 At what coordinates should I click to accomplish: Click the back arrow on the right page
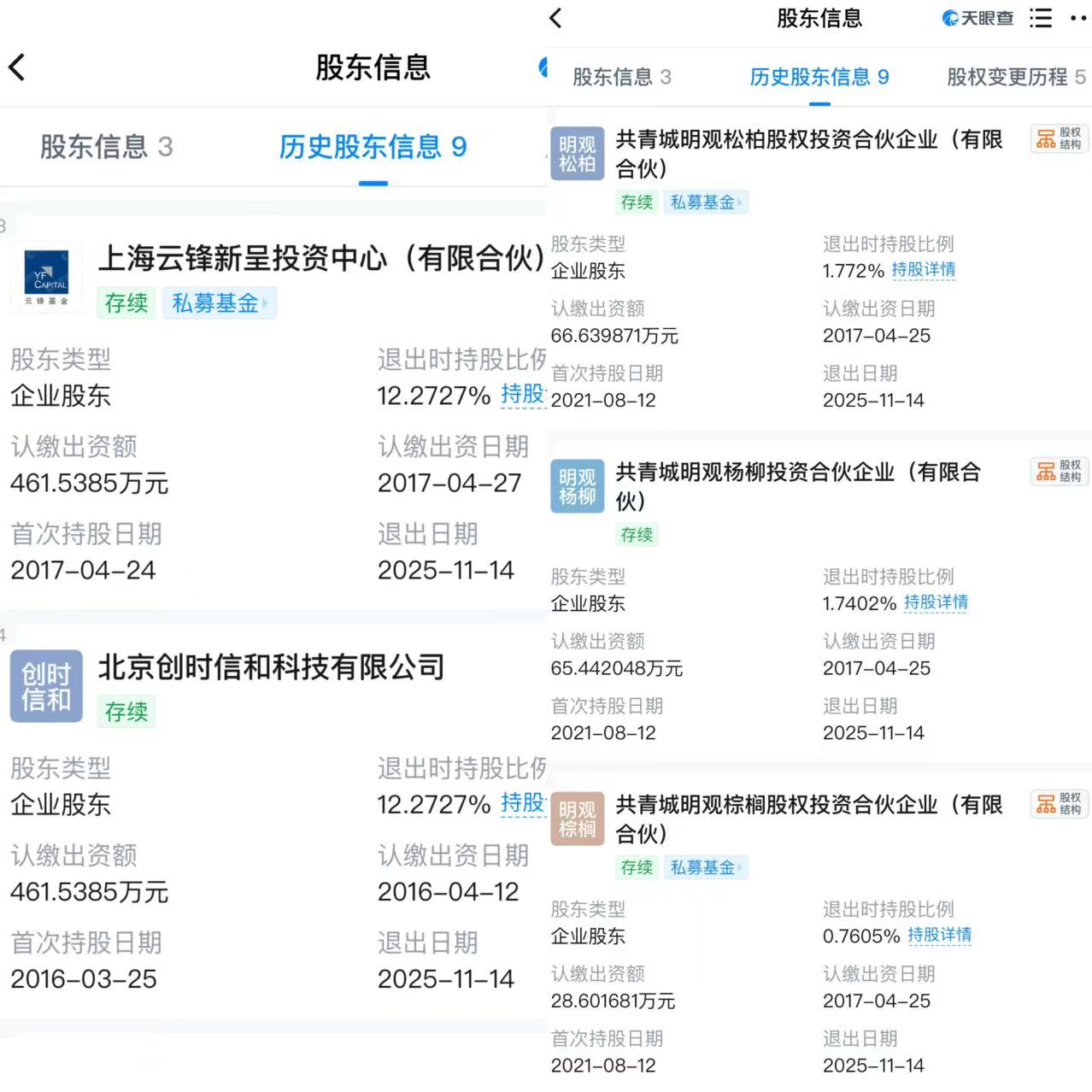pos(555,18)
